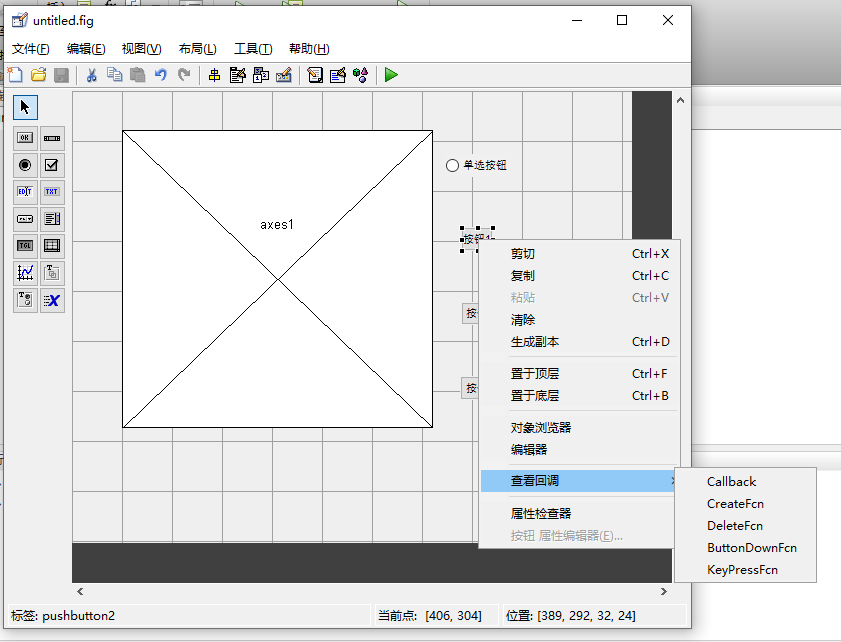Viewport: 841px width, 642px height.
Task: Open the Object Browser toolbar icon
Action: tap(360, 75)
